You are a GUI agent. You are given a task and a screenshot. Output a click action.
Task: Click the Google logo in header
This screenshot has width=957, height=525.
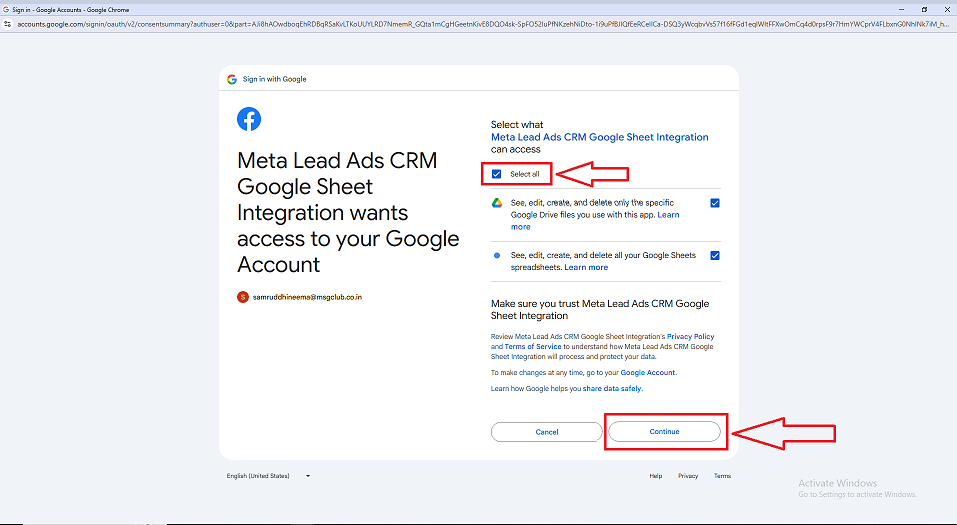pyautogui.click(x=232, y=79)
